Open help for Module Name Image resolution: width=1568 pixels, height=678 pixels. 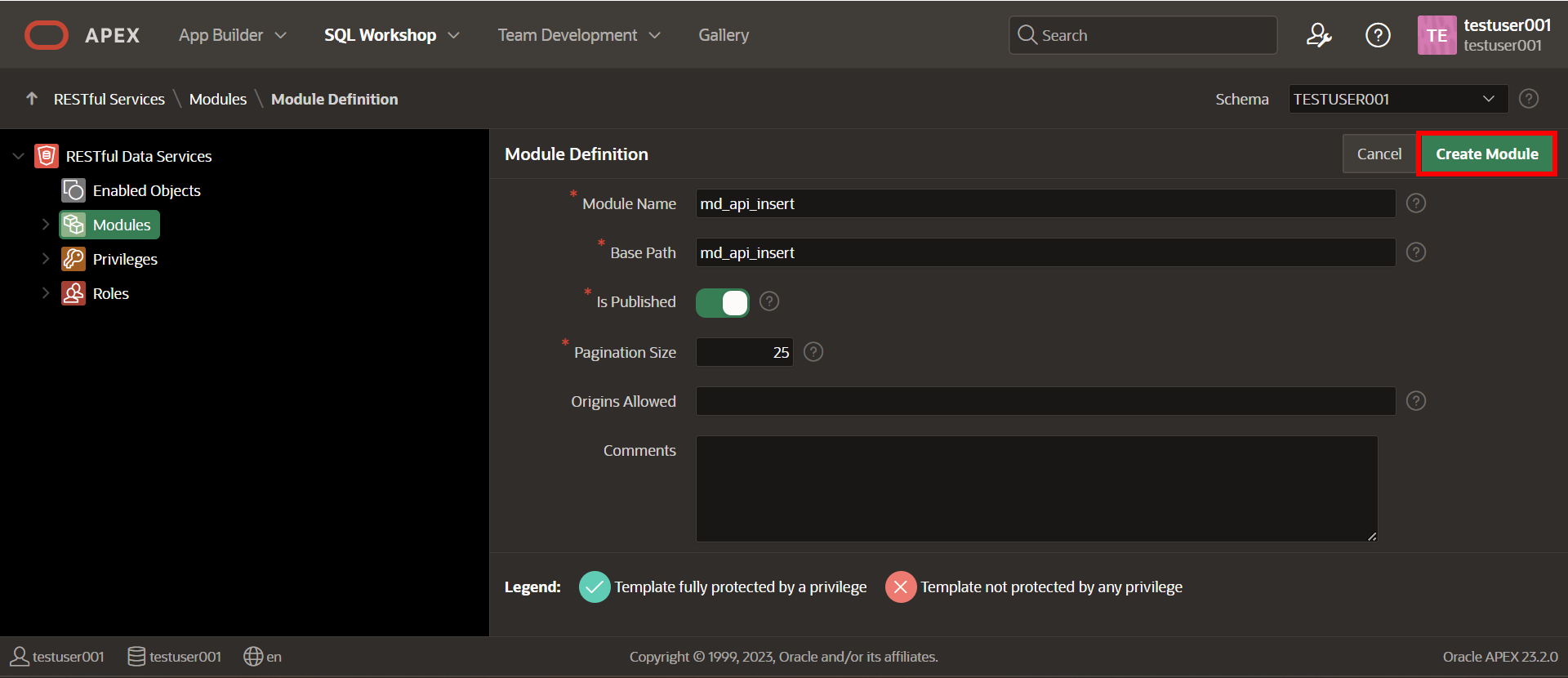click(x=1416, y=203)
